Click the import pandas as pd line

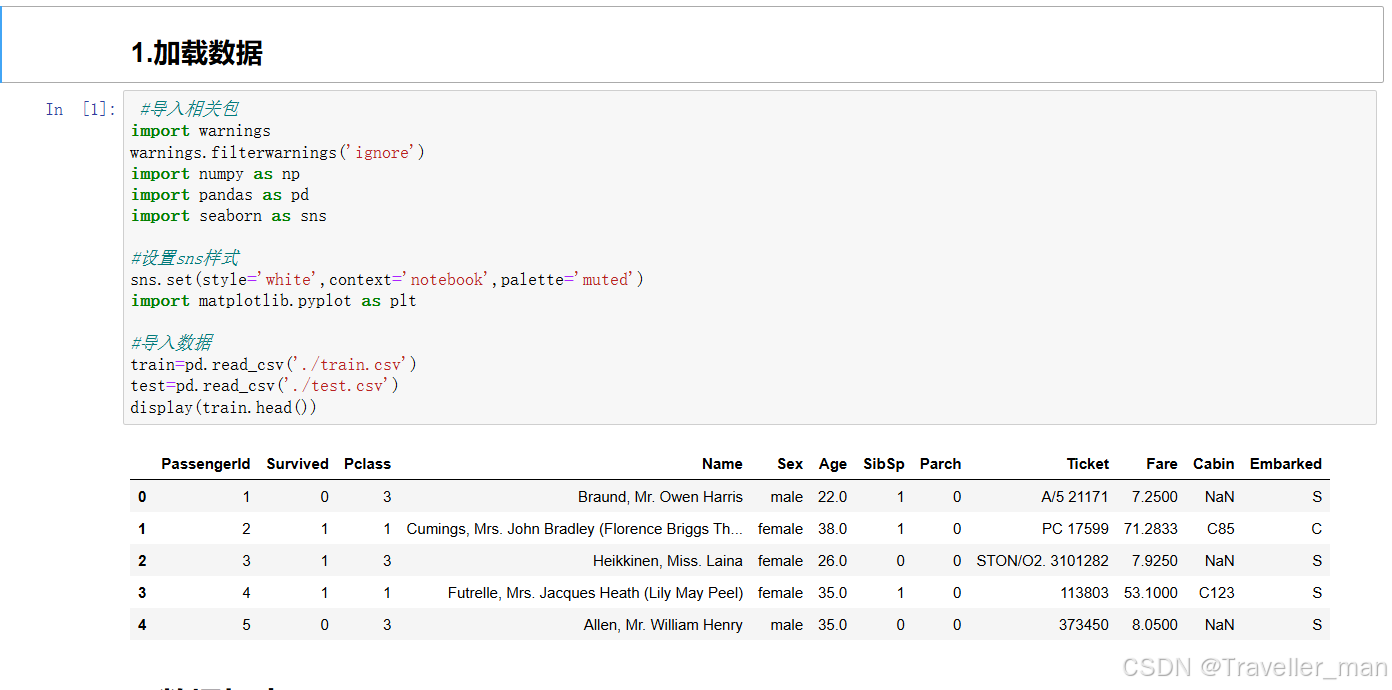point(220,195)
